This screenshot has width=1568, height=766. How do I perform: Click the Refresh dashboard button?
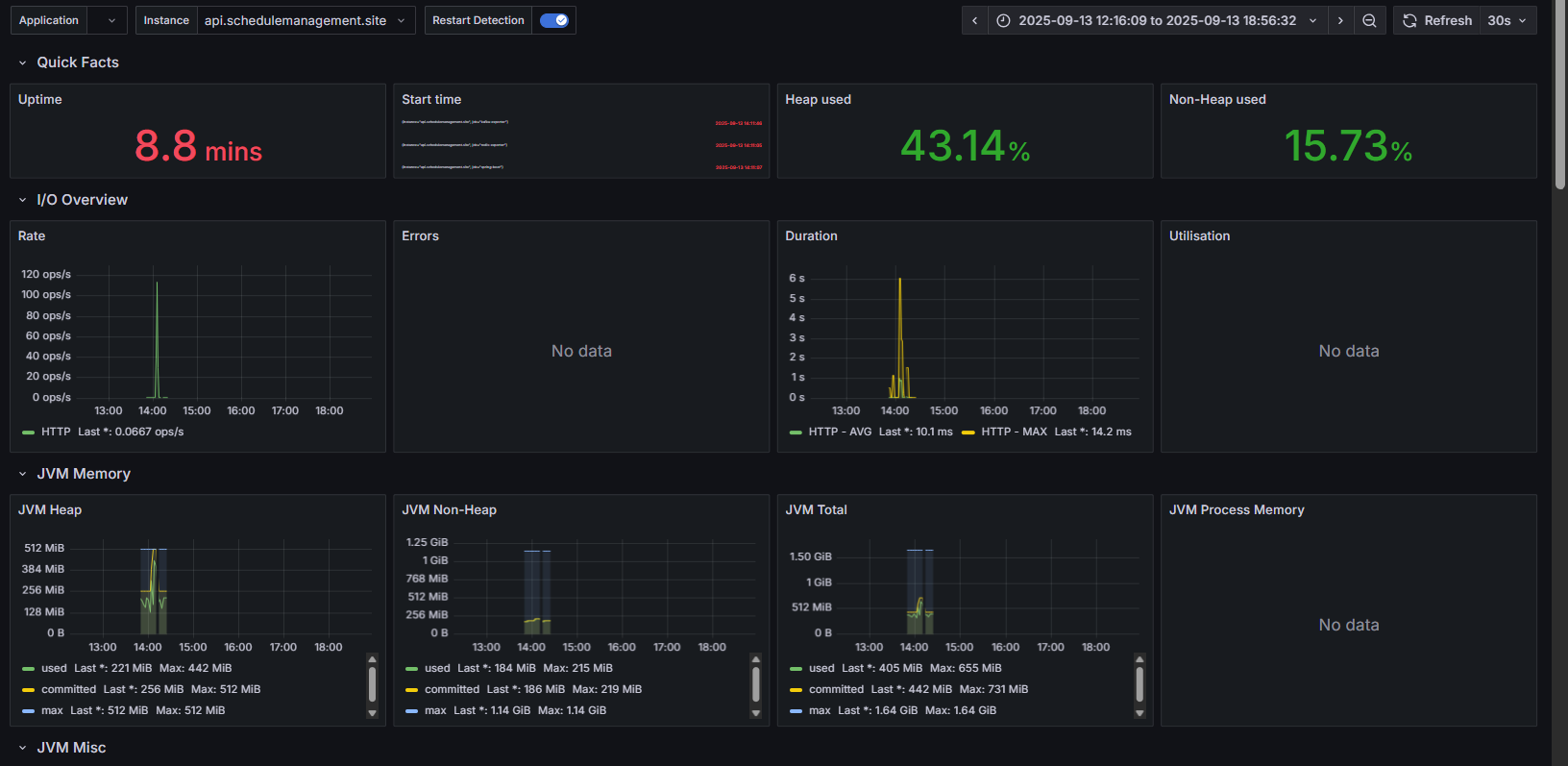click(x=1436, y=20)
